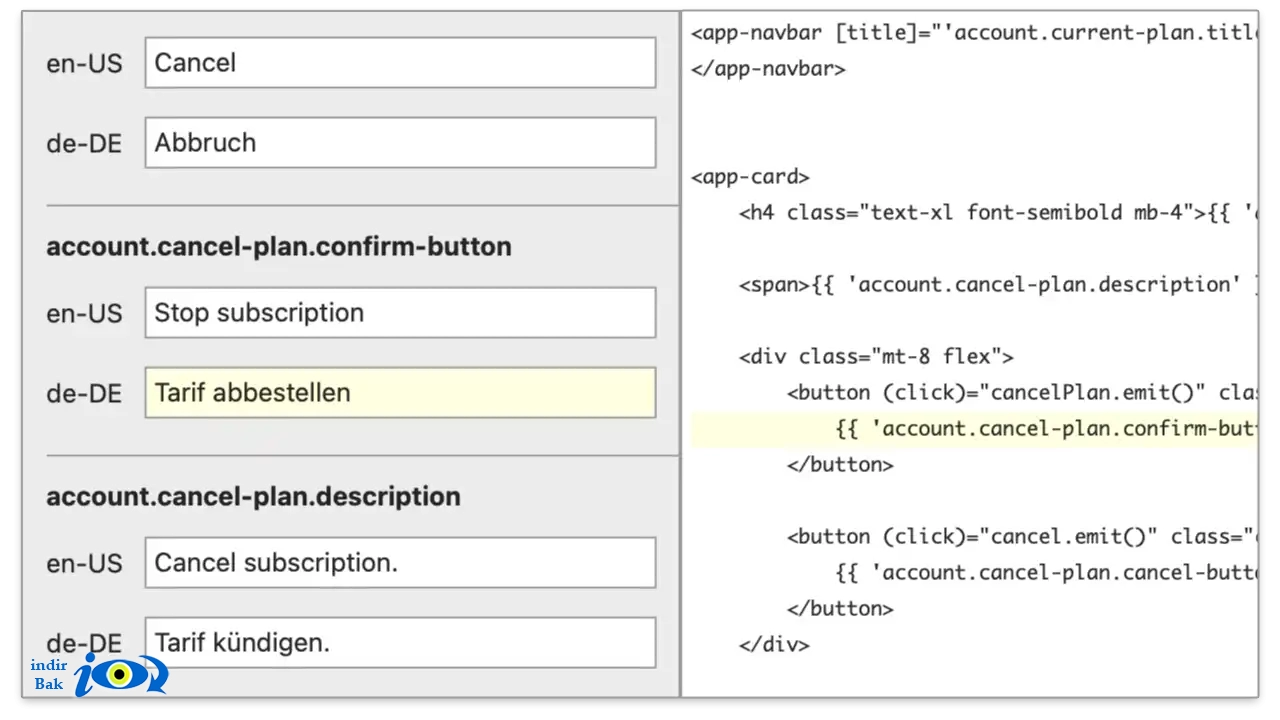Select the de-DE field containing Abbruch
The width and height of the screenshot is (1280, 720).
click(x=400, y=143)
